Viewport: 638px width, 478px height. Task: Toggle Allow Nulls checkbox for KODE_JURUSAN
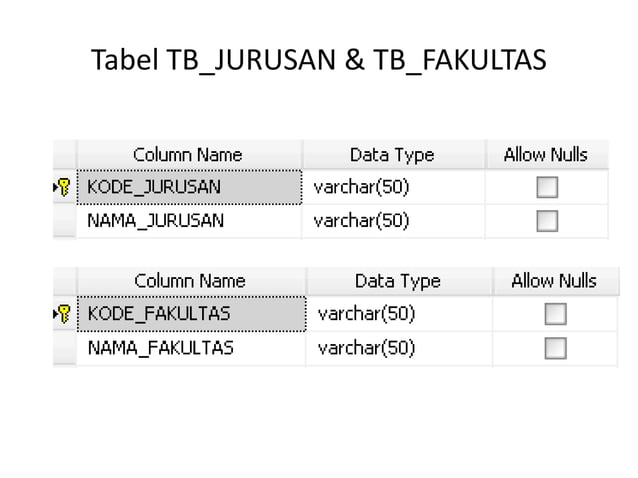547,187
